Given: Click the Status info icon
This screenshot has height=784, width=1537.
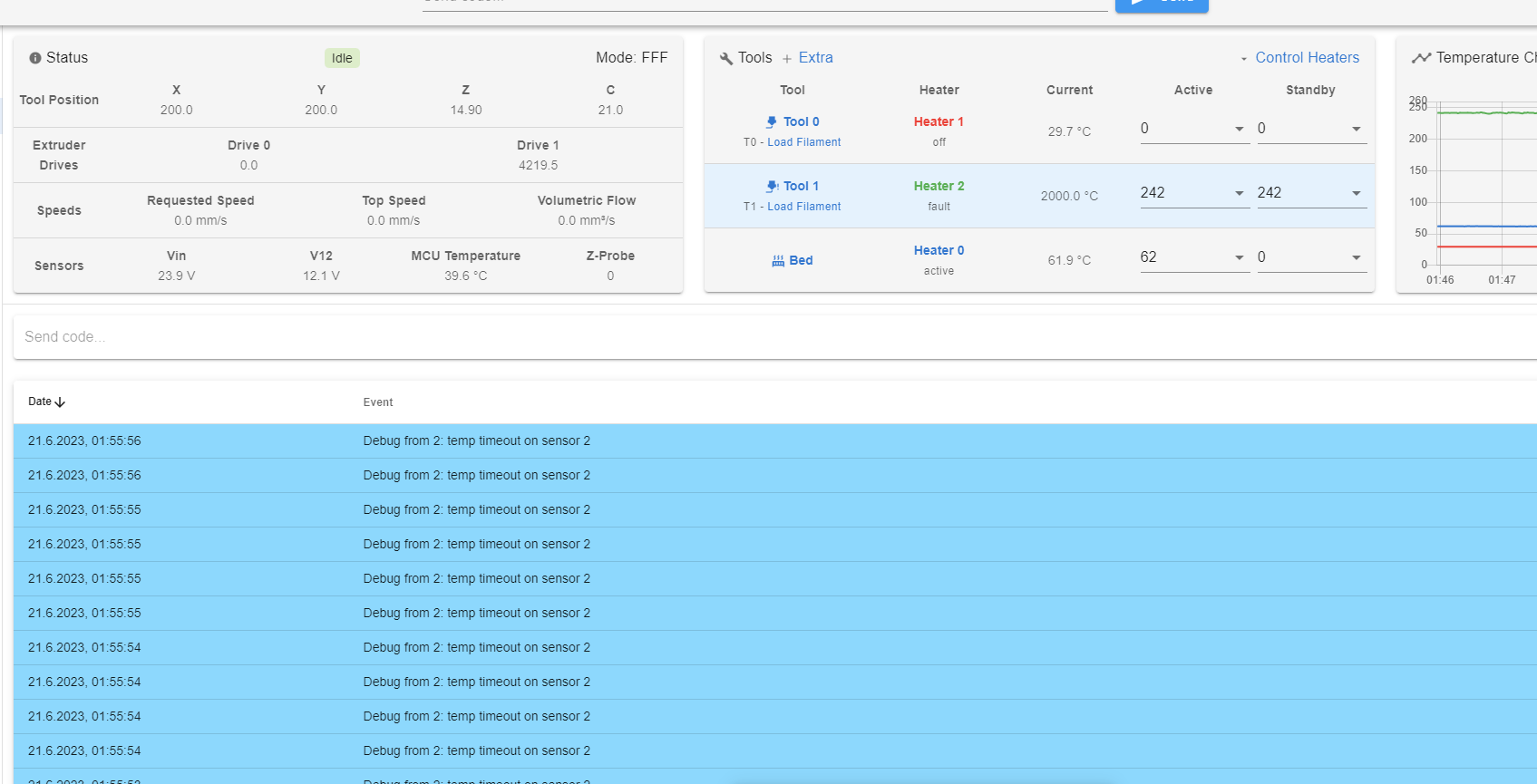Looking at the screenshot, I should (x=35, y=58).
